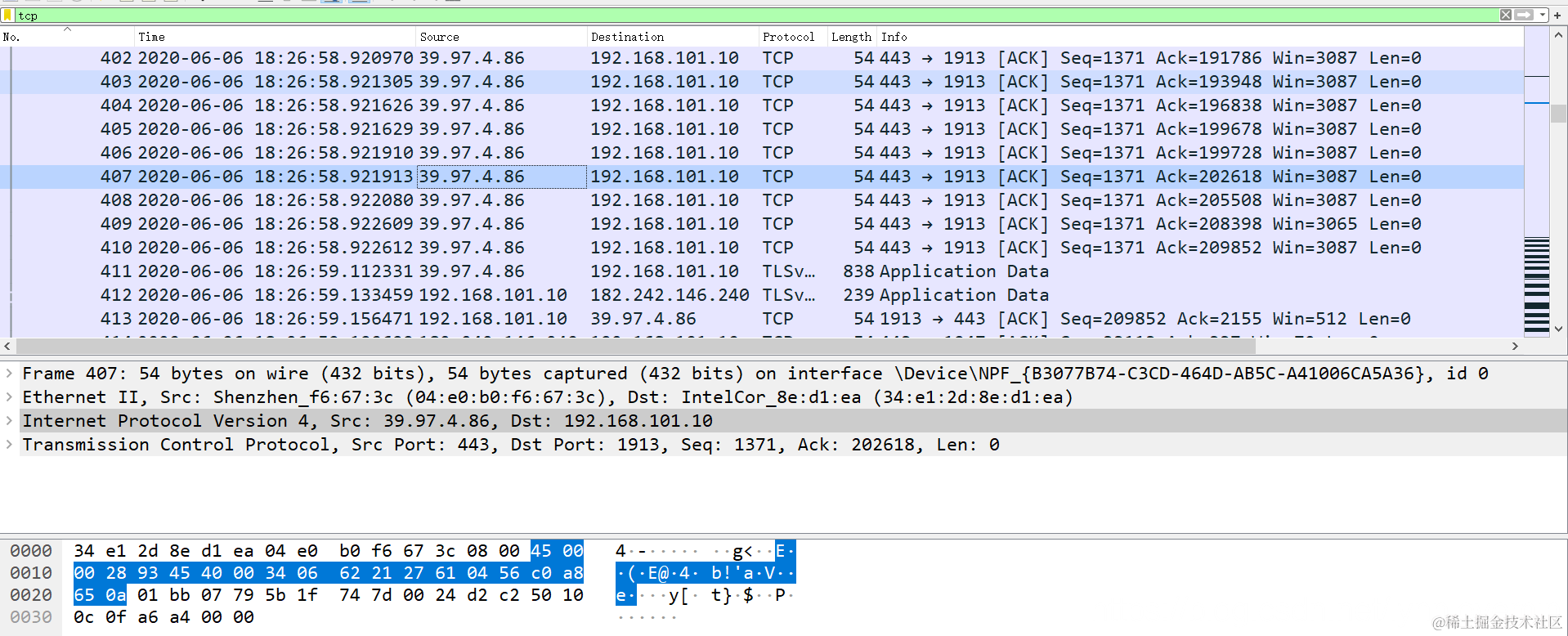
Task: Sort packets by the Source column header
Action: (x=502, y=37)
